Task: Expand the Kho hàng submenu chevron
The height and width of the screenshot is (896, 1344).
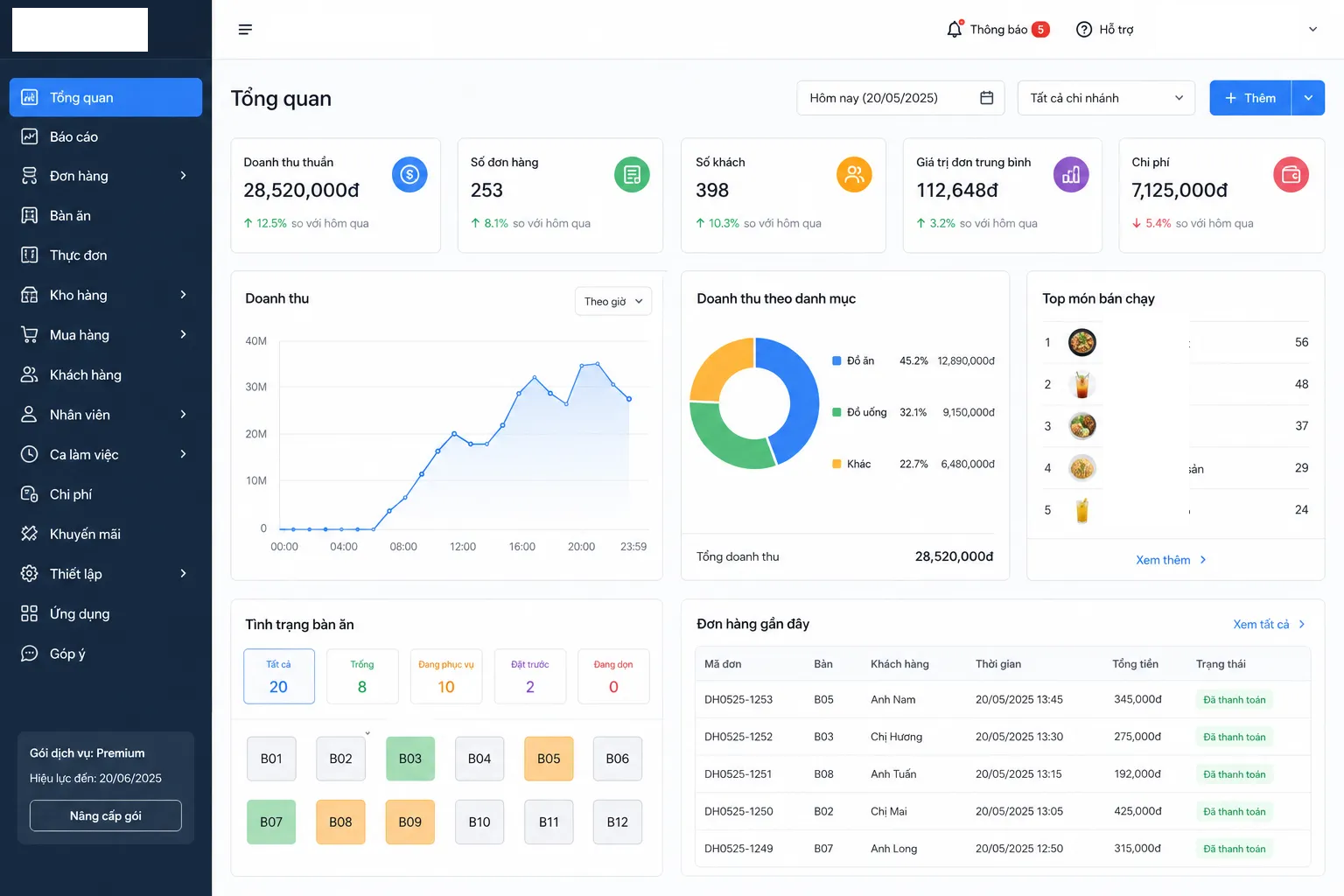Action: click(x=183, y=294)
